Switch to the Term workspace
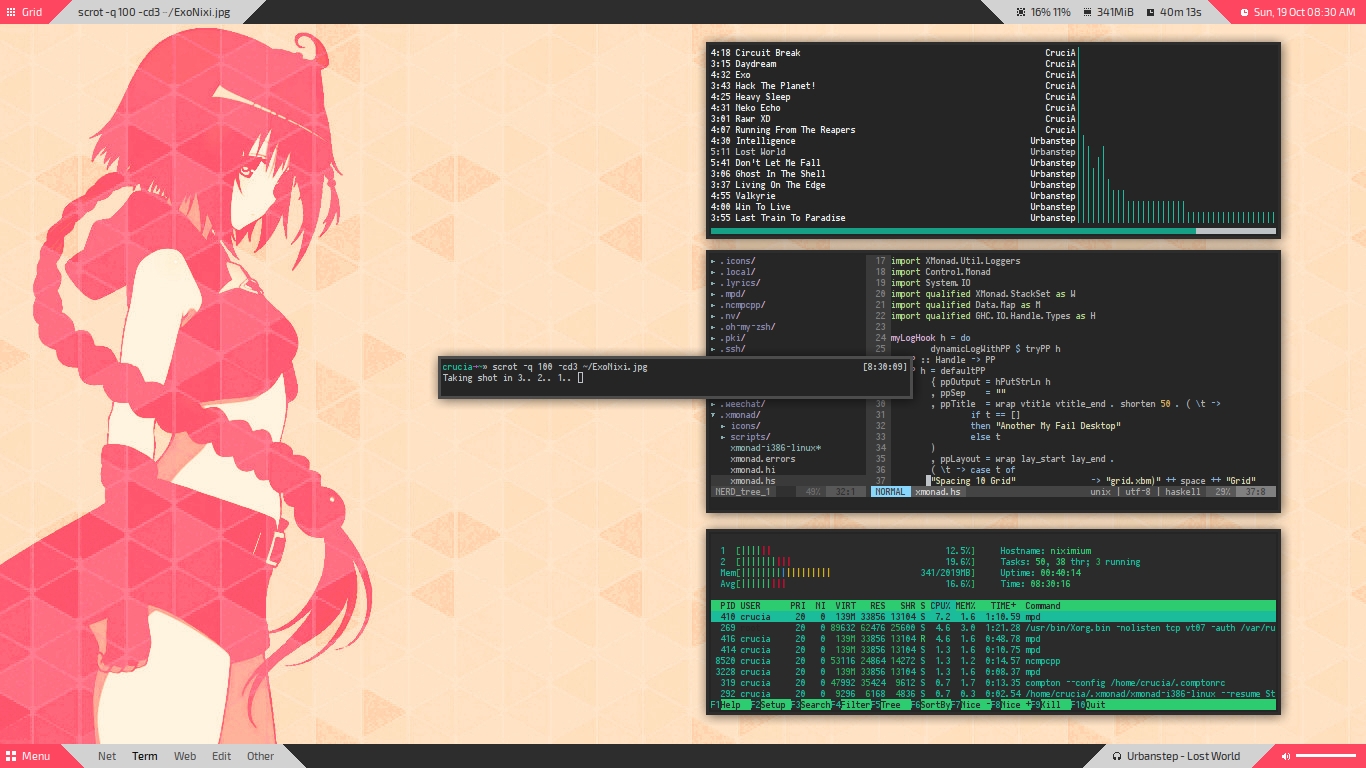Viewport: 1366px width, 768px height. click(145, 756)
